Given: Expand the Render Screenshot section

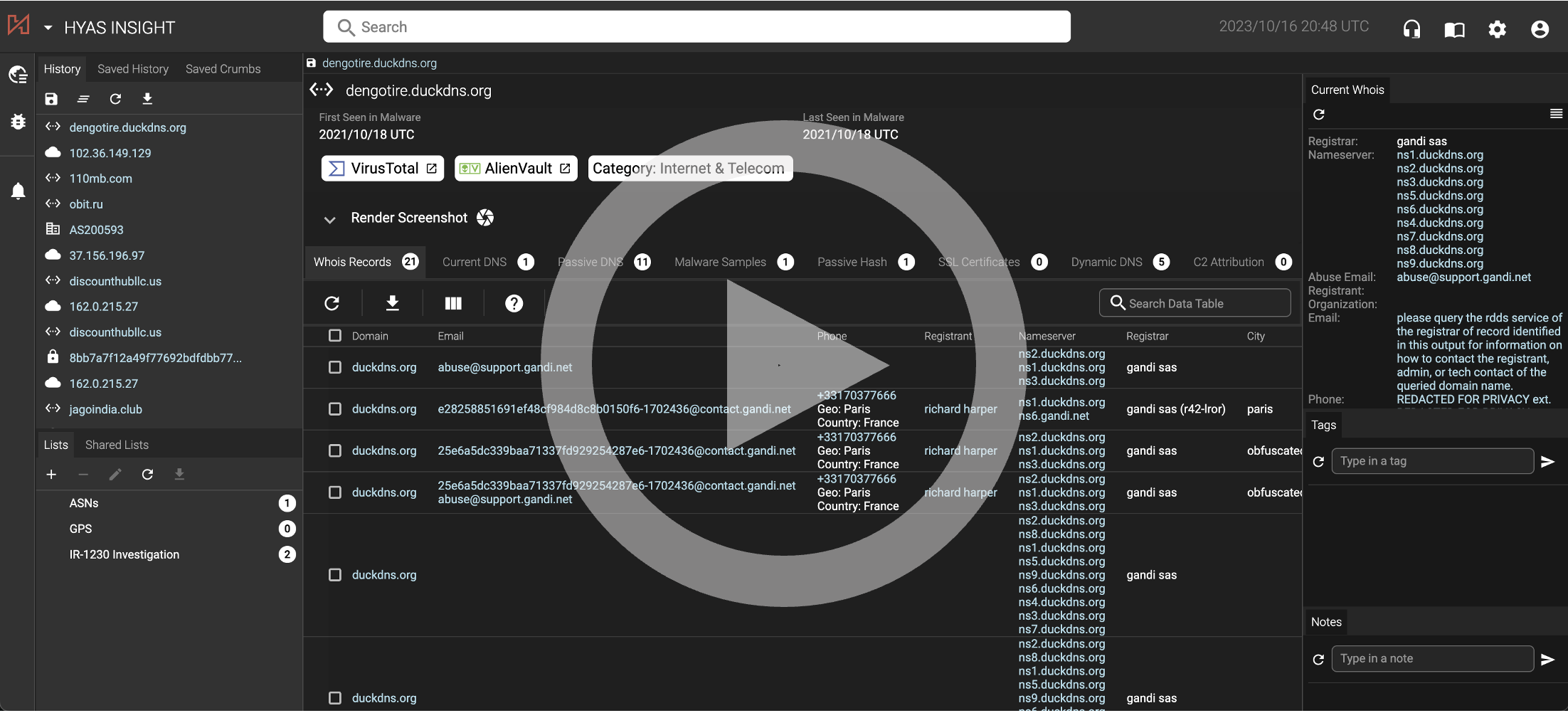Looking at the screenshot, I should click(329, 219).
